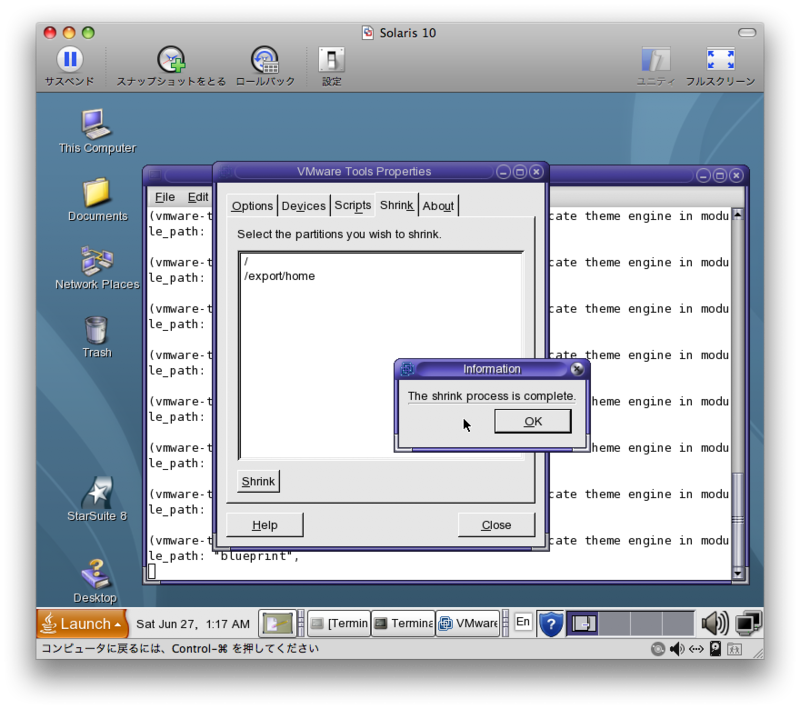
Task: Click OK in Information dialog
Action: (x=533, y=421)
